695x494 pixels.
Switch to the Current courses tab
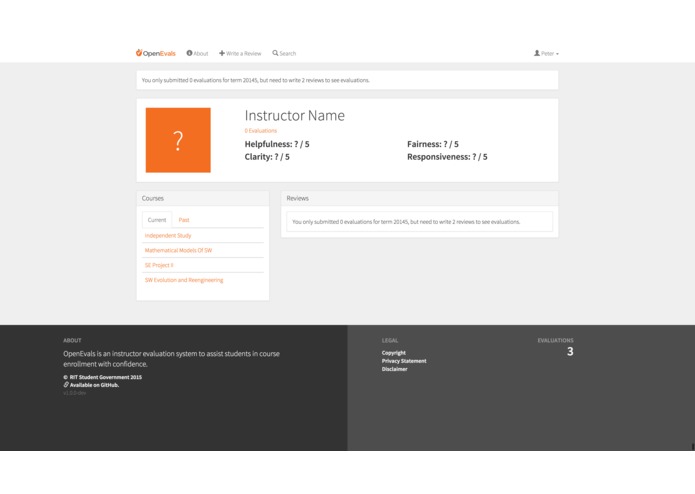tap(157, 220)
